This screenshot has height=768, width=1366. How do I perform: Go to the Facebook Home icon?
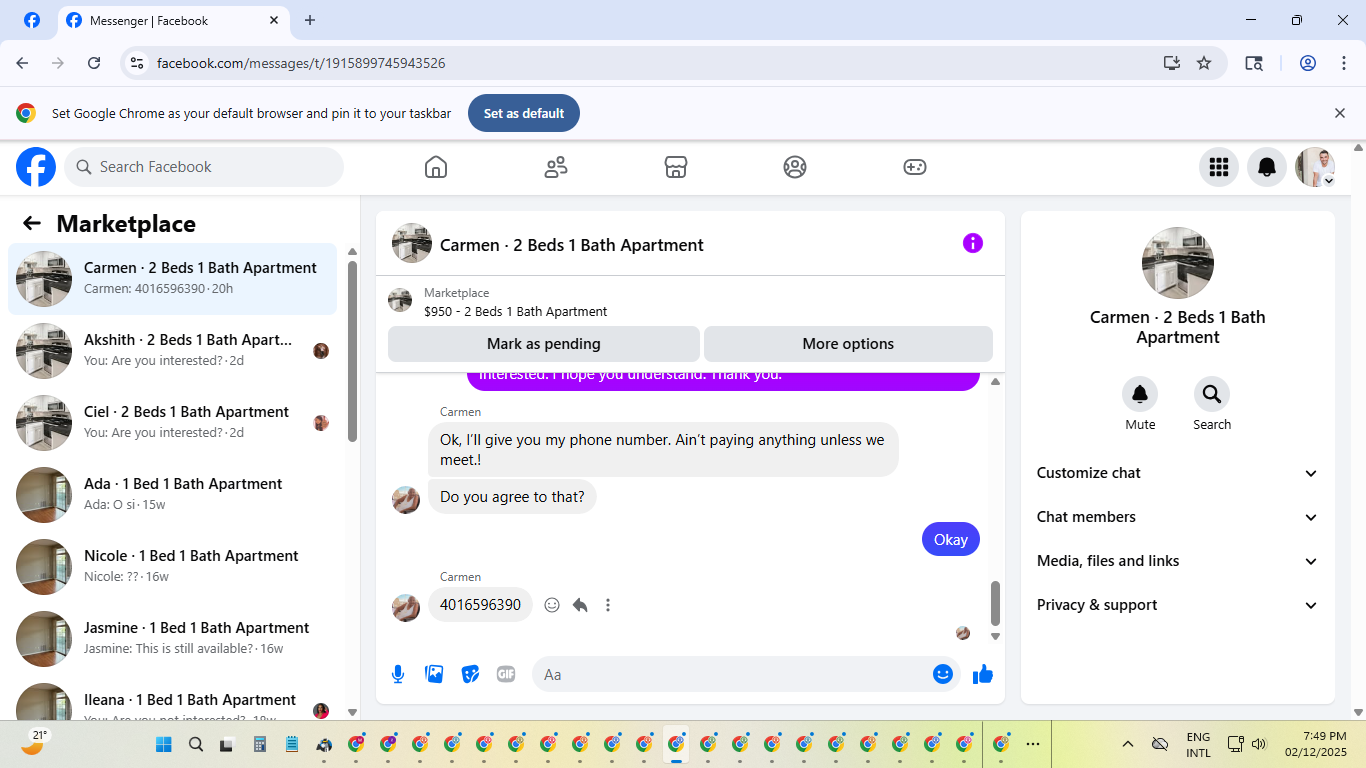[x=436, y=167]
